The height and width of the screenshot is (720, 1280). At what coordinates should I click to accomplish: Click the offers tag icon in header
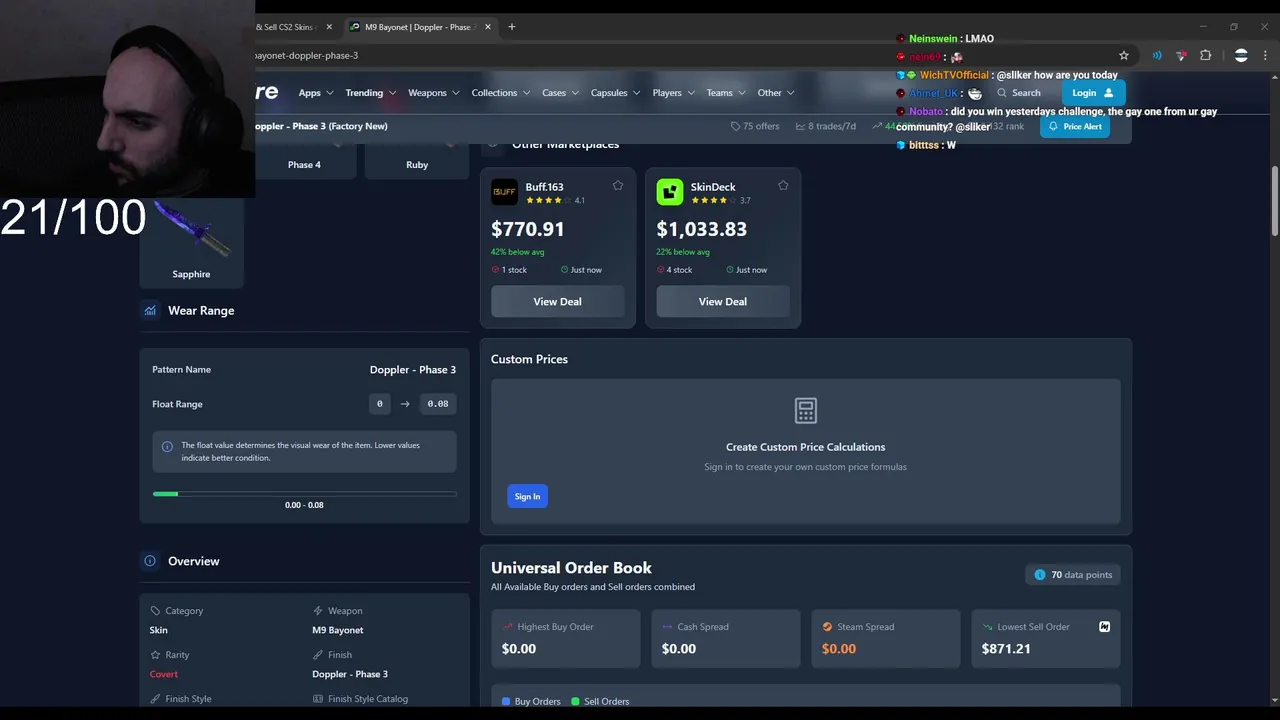(x=735, y=126)
